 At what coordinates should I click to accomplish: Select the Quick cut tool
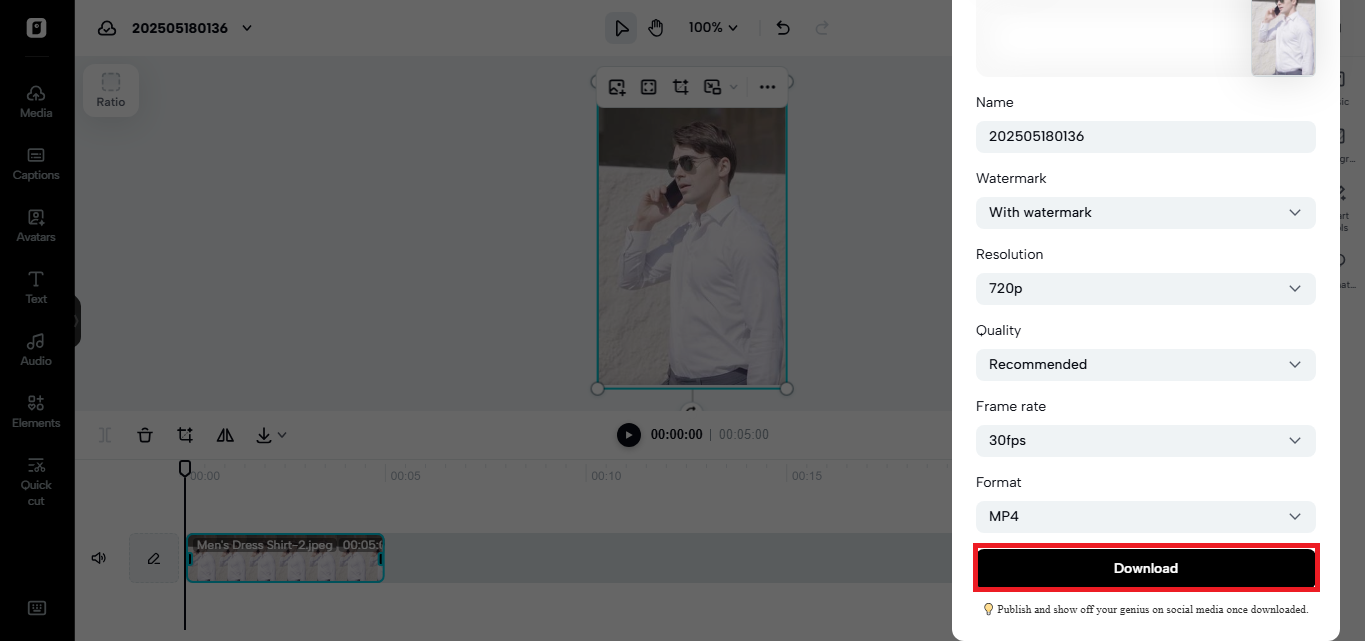click(36, 482)
